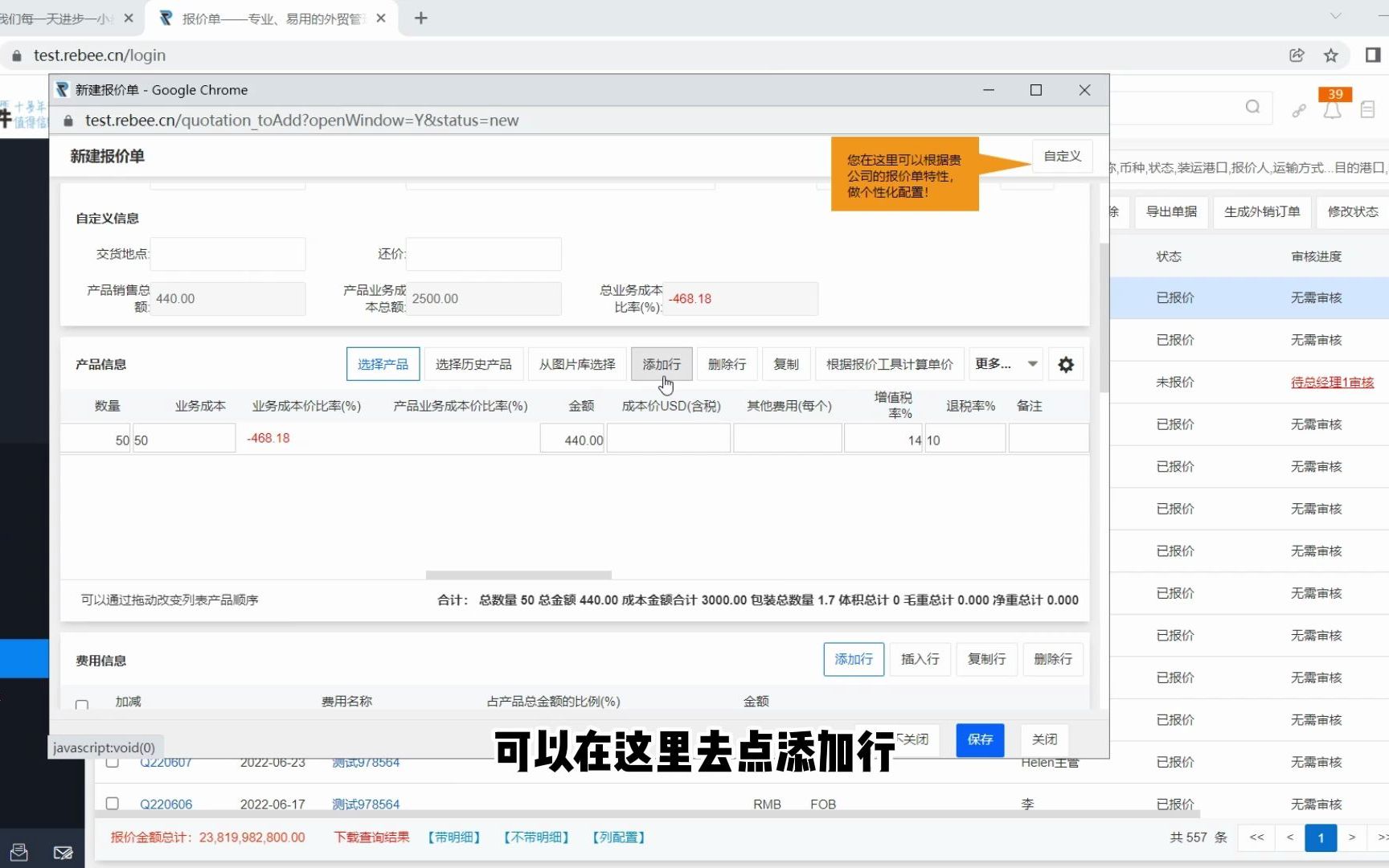
Task: Click the 导出单据 button in background window
Action: (1171, 212)
